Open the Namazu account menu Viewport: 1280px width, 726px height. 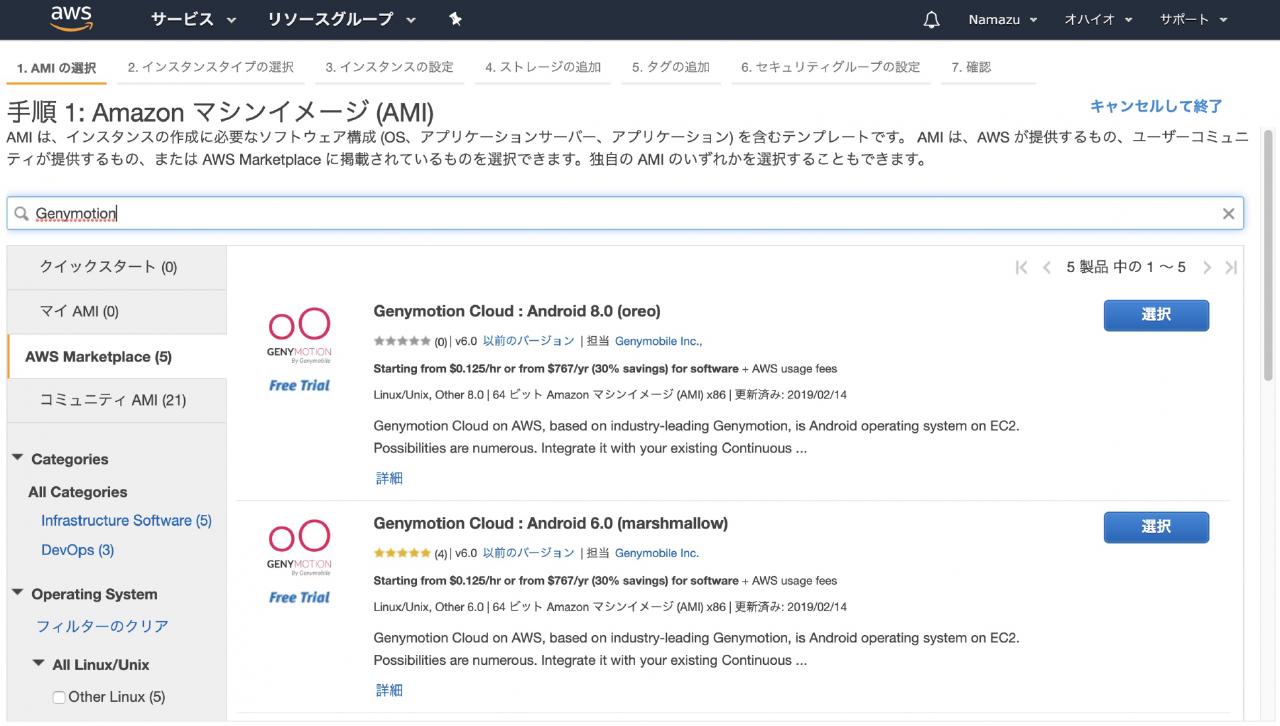click(x=1003, y=20)
